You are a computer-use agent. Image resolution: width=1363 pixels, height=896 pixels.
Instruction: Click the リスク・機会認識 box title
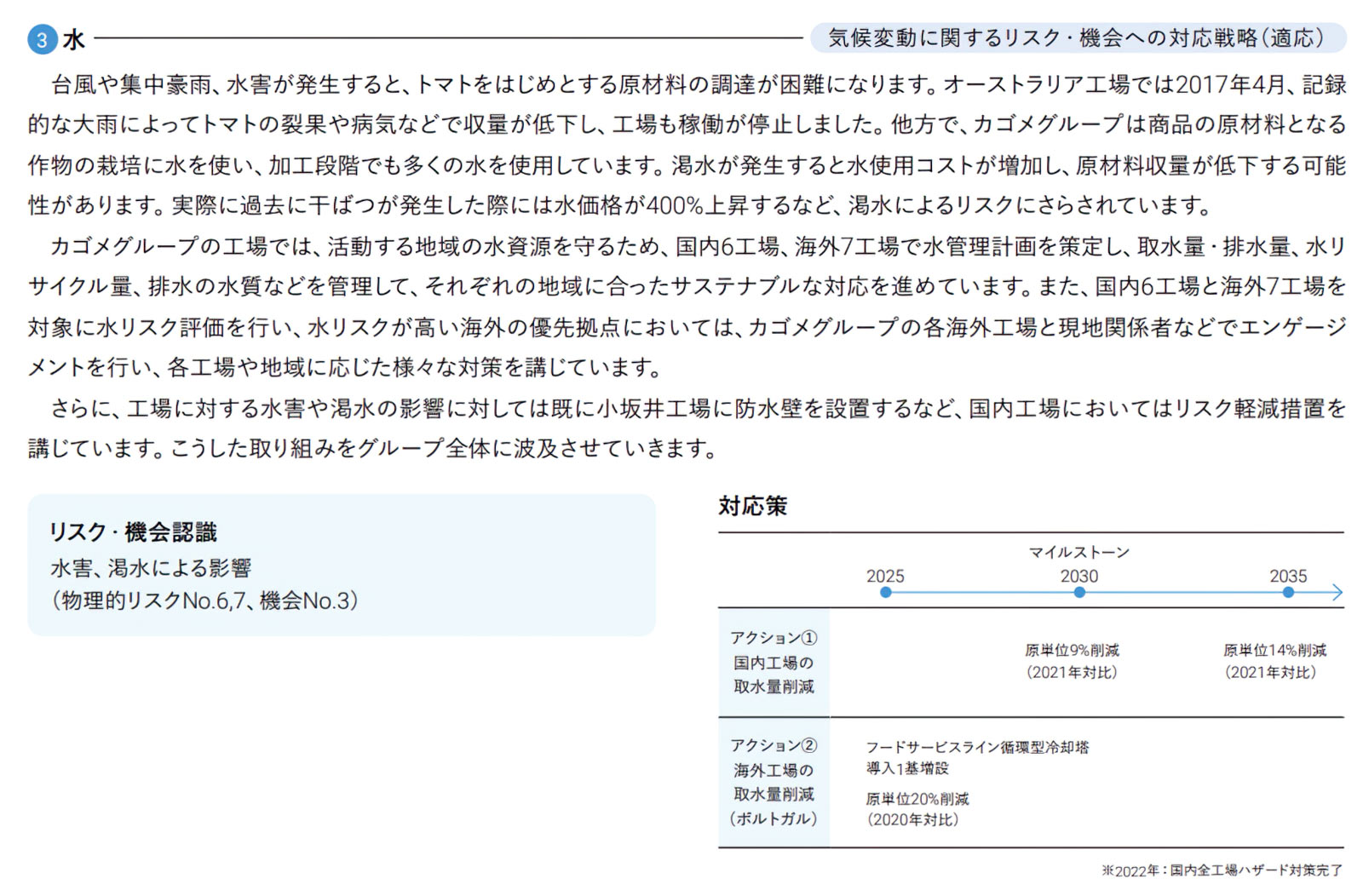click(x=133, y=532)
